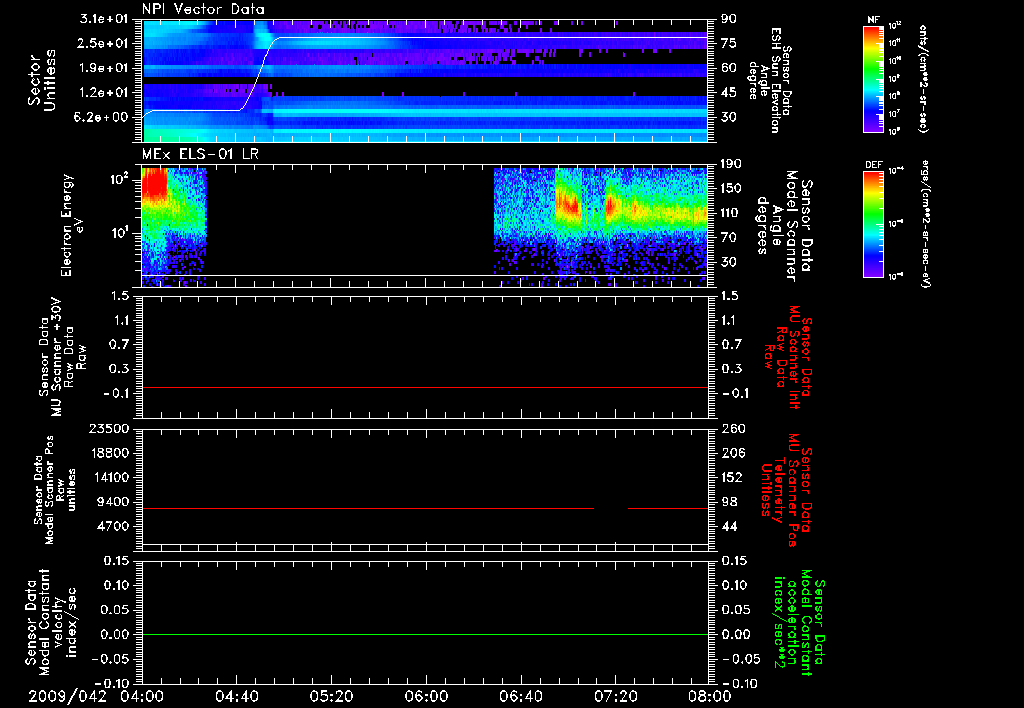Click the '206' telemetry position tick
This screenshot has height=708, width=1024.
[733, 453]
